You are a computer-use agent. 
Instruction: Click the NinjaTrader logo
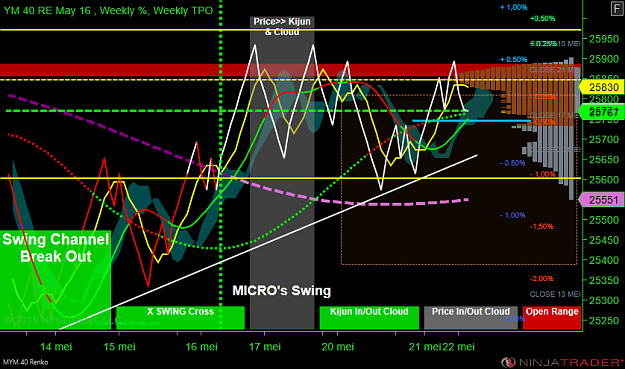coord(562,362)
